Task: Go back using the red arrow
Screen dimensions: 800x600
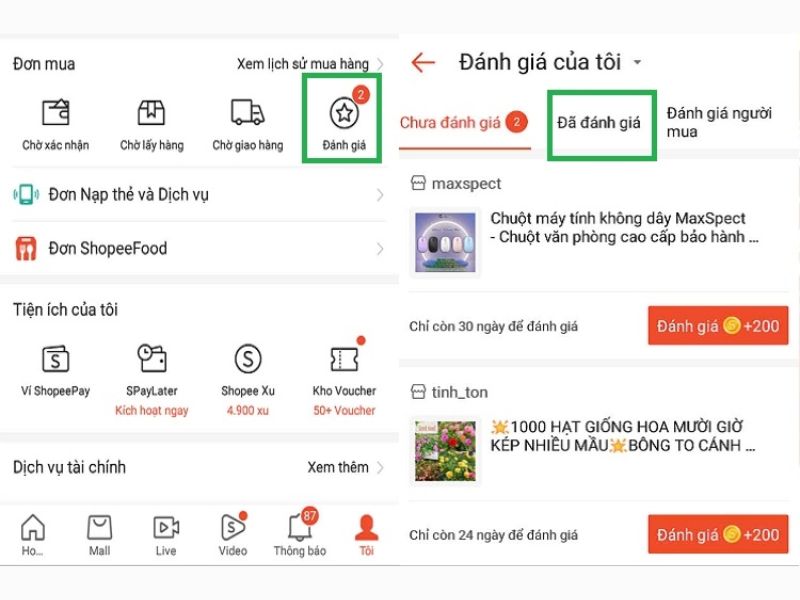Action: click(423, 63)
